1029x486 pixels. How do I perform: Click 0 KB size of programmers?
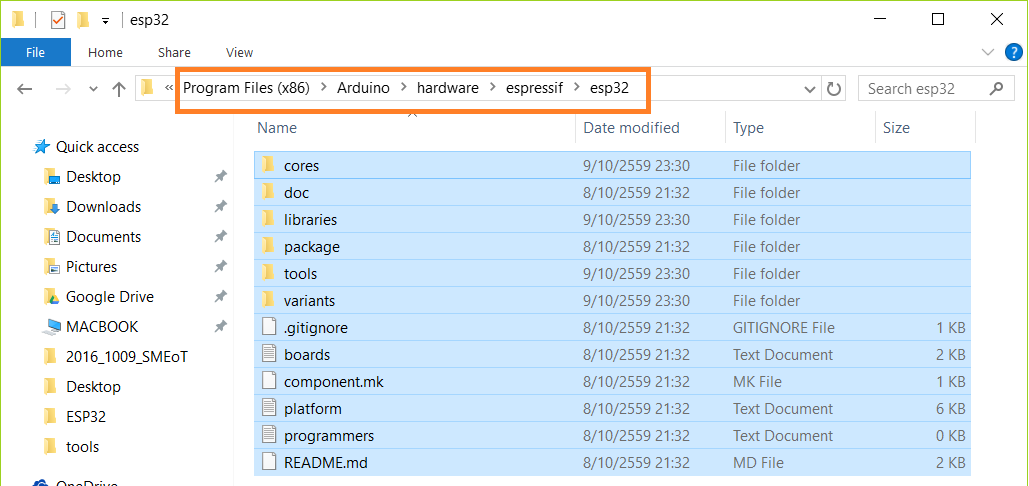click(950, 435)
